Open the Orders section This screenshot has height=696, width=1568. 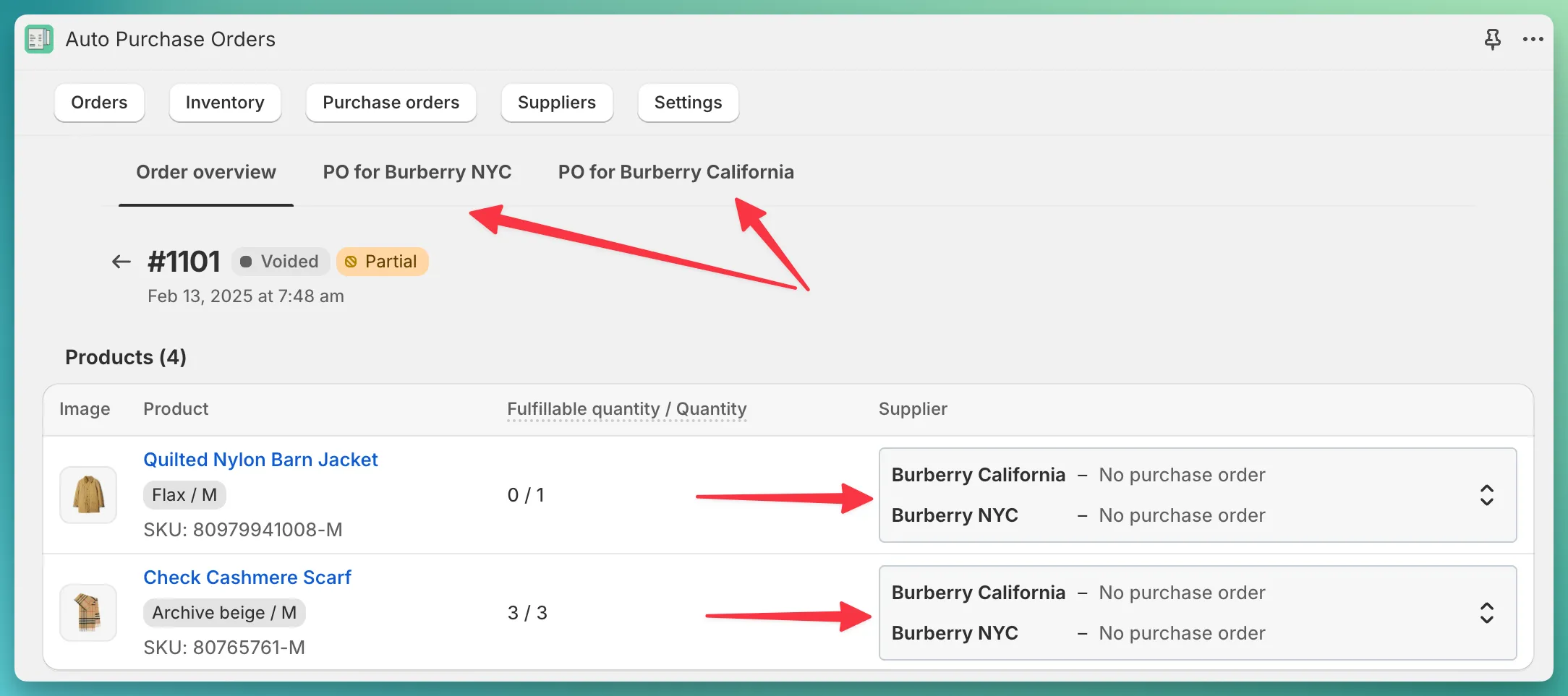[x=99, y=103]
